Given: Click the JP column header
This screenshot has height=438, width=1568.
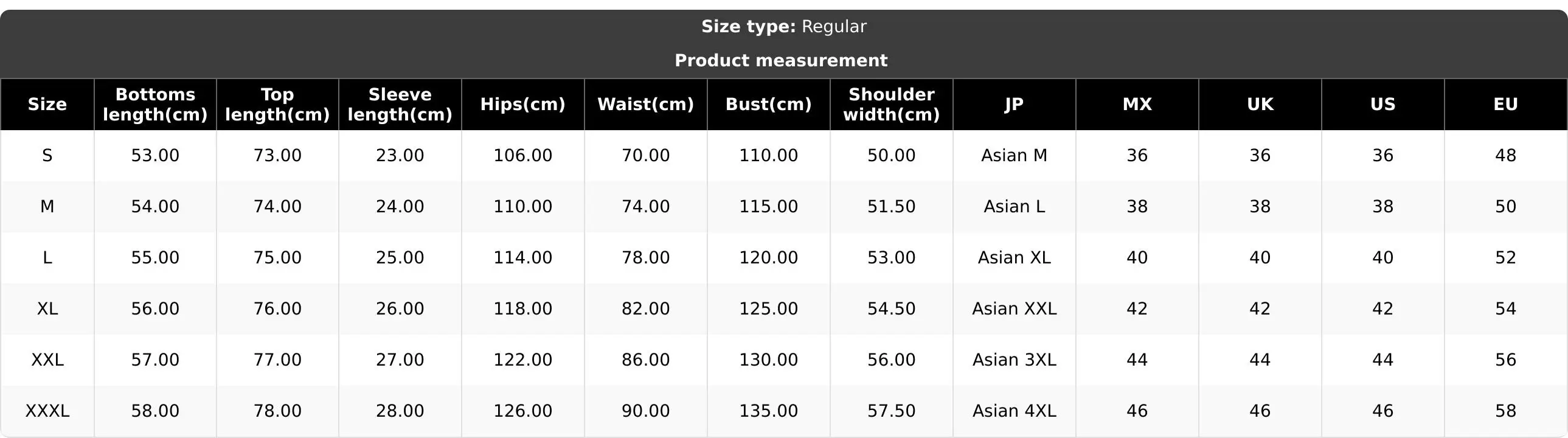Looking at the screenshot, I should (x=1015, y=104).
